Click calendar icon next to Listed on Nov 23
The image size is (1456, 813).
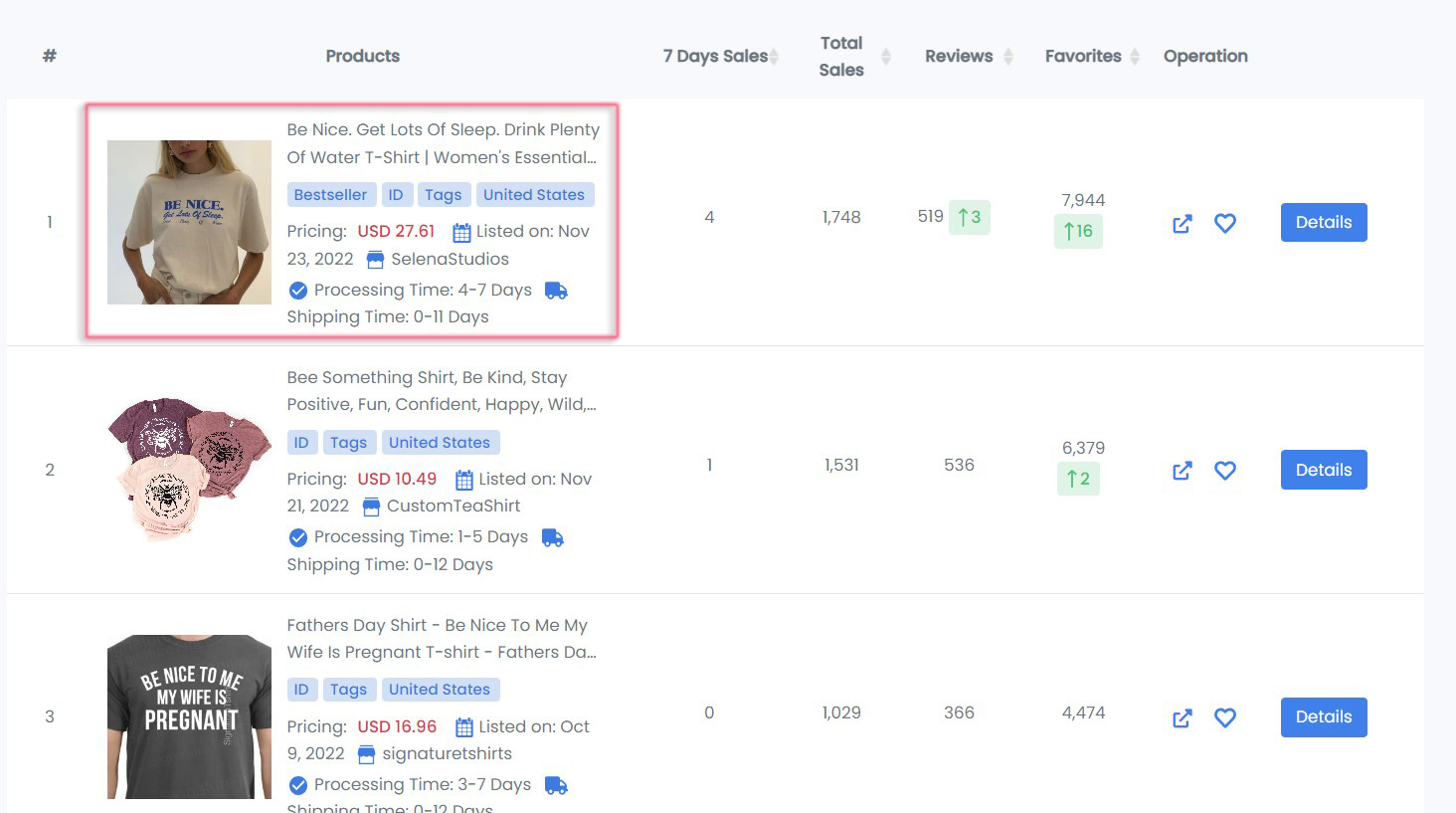(x=461, y=233)
